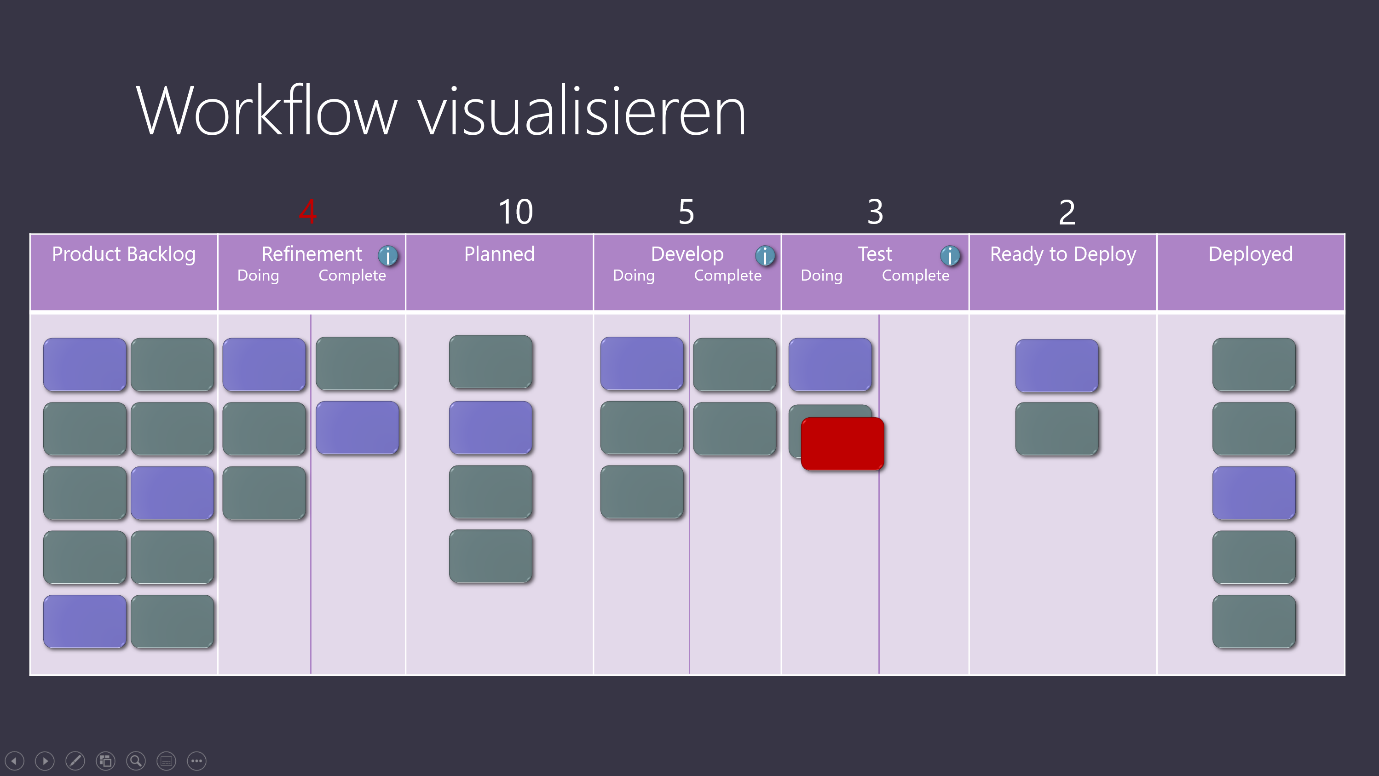The width and height of the screenshot is (1379, 776).
Task: Open the pen and laser pointer tools
Action: click(75, 761)
